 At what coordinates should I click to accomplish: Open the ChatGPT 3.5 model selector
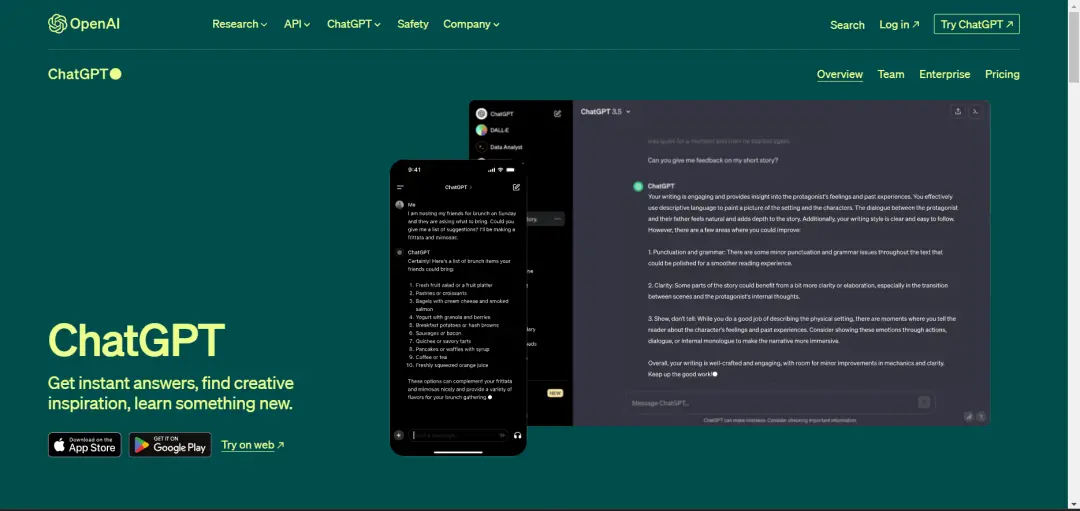click(606, 112)
